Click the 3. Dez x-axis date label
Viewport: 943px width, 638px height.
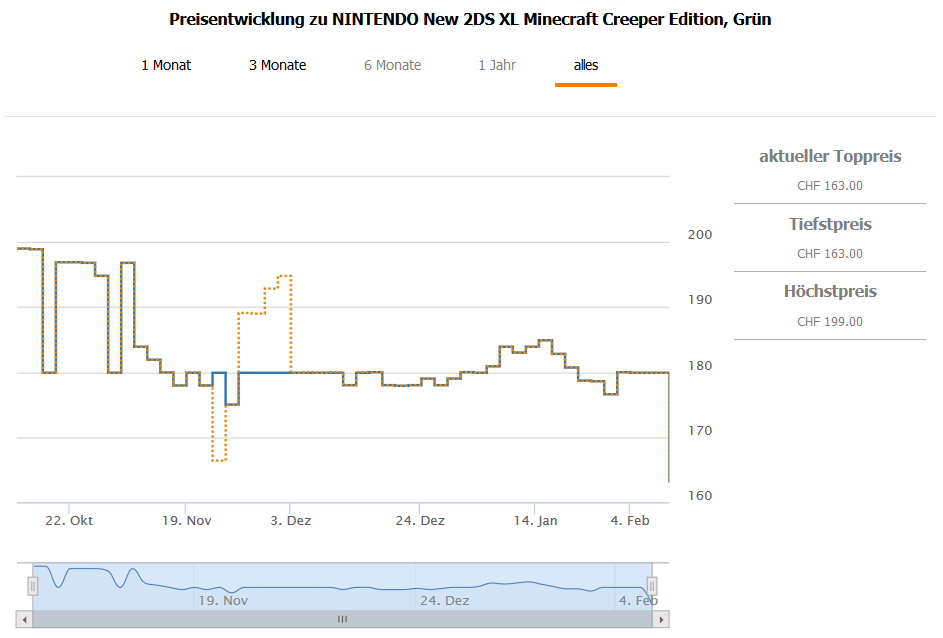pos(290,521)
